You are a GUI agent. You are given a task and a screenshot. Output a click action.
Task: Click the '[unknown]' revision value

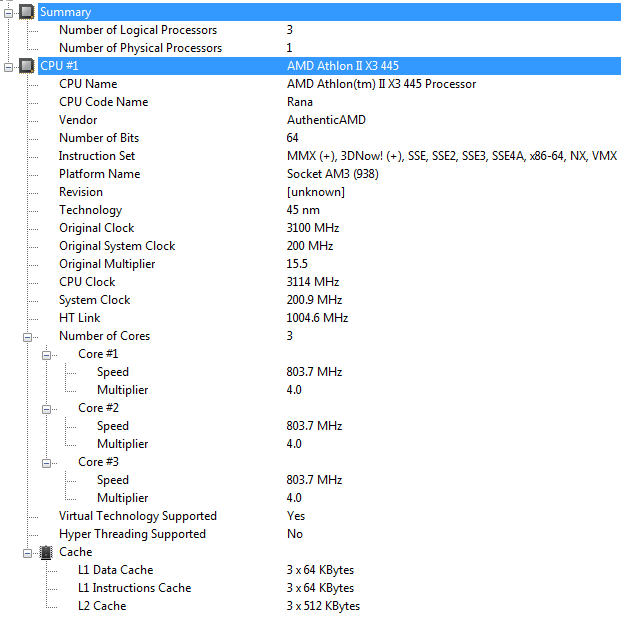(316, 192)
